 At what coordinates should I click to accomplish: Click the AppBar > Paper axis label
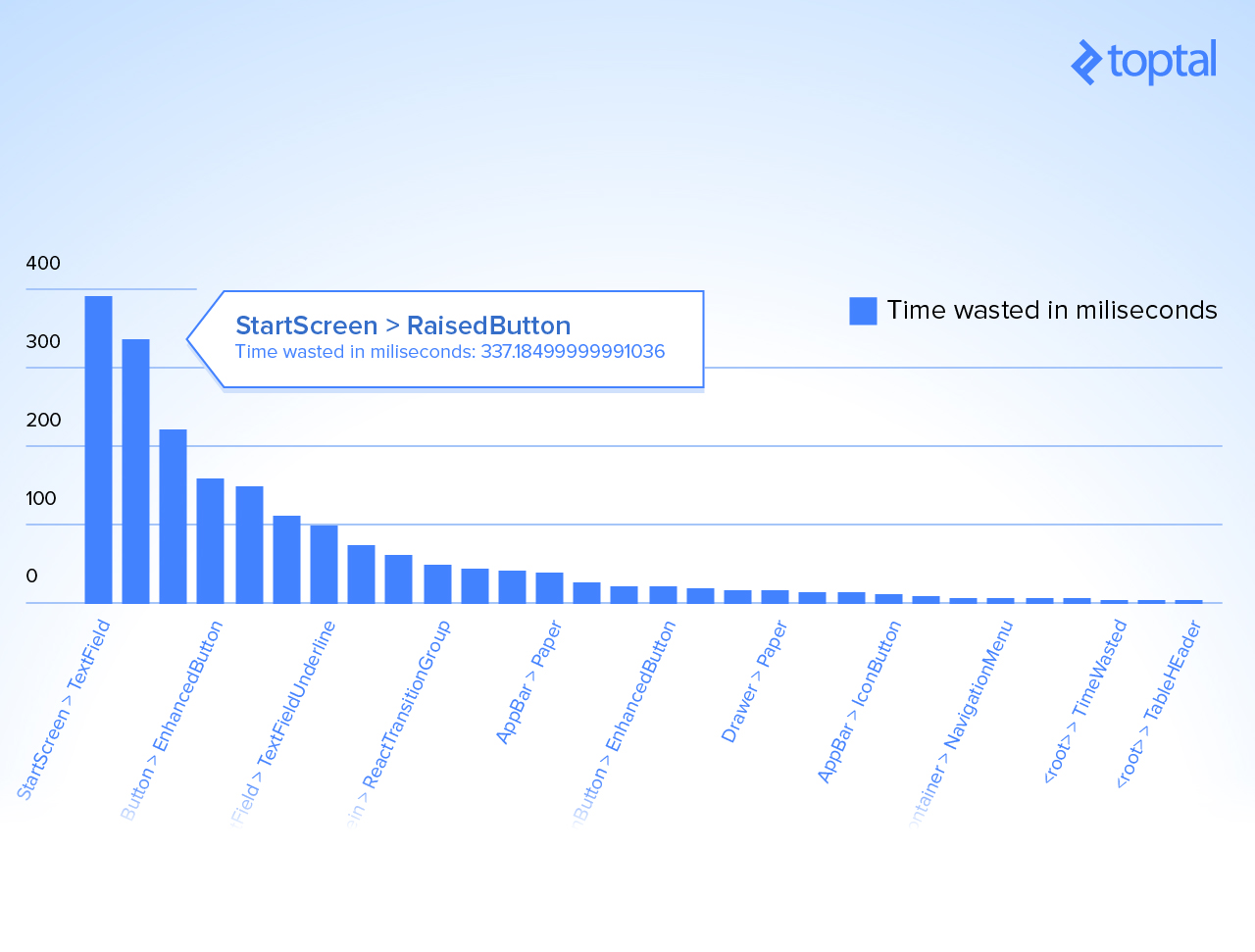pos(528,682)
